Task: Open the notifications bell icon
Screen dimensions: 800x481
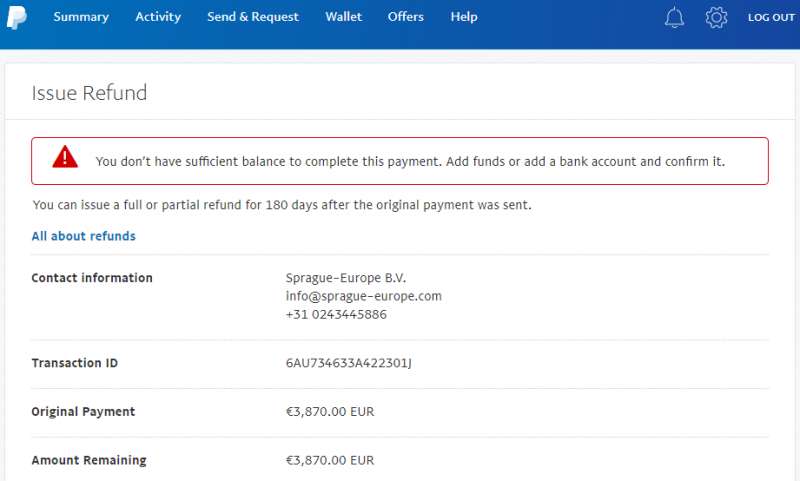Action: (x=674, y=17)
